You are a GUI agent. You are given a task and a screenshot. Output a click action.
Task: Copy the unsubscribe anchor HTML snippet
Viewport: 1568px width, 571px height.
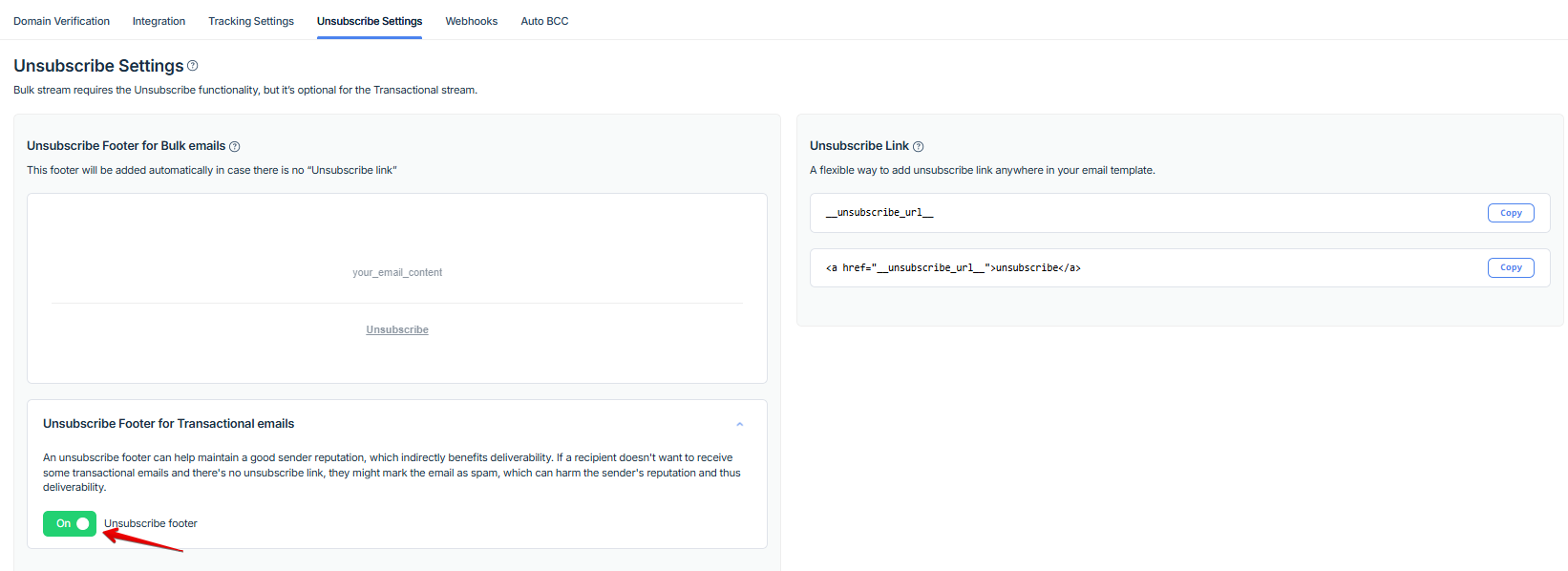tap(1511, 268)
